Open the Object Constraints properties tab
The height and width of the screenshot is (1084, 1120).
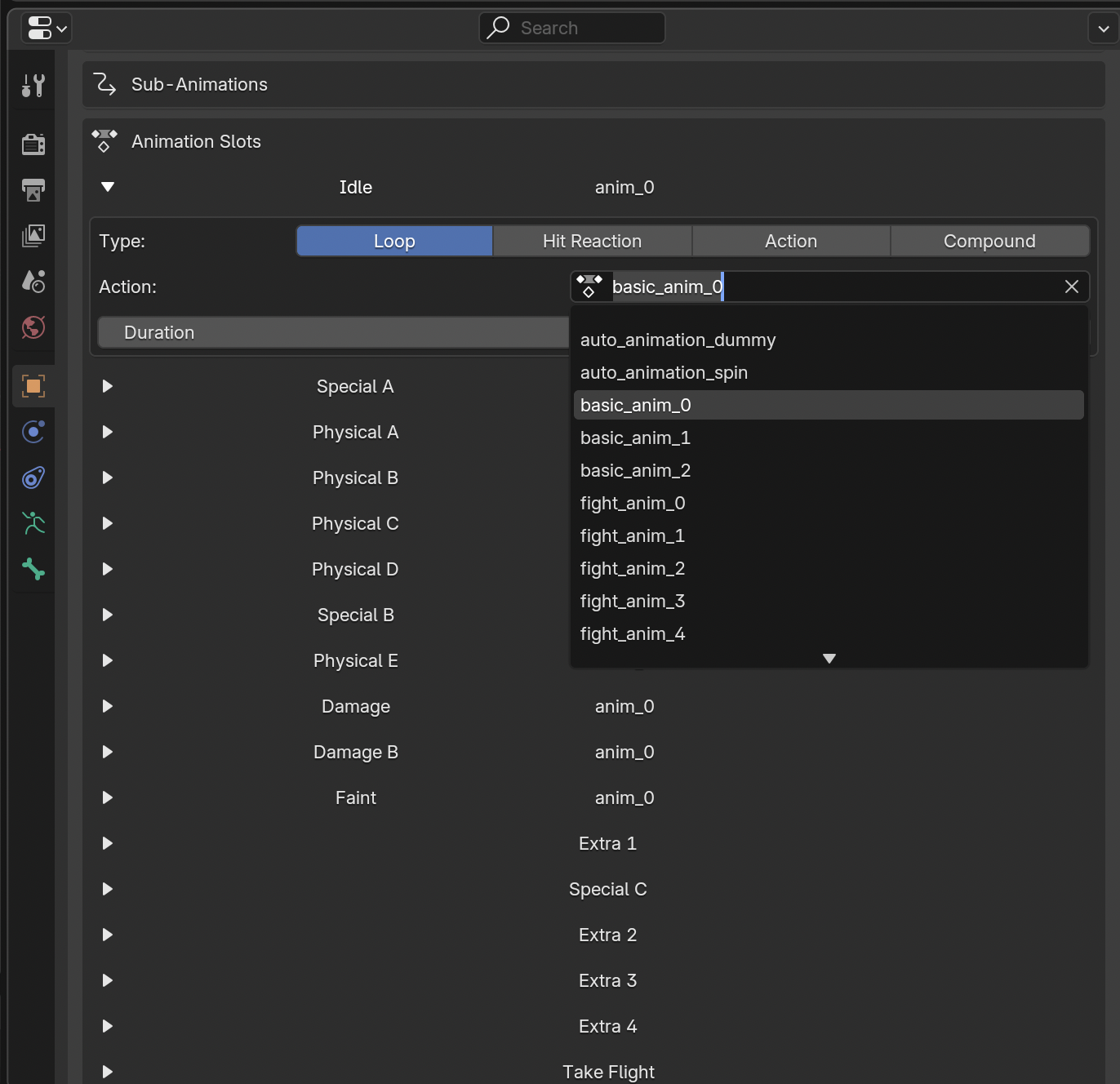33,478
